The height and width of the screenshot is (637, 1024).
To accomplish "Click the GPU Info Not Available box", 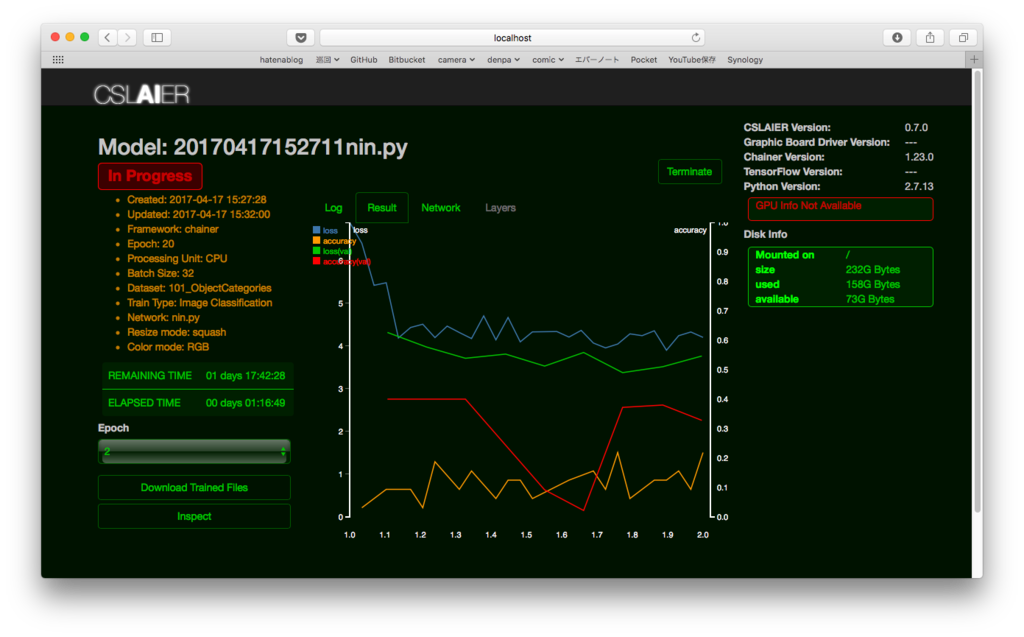I will (840, 209).
